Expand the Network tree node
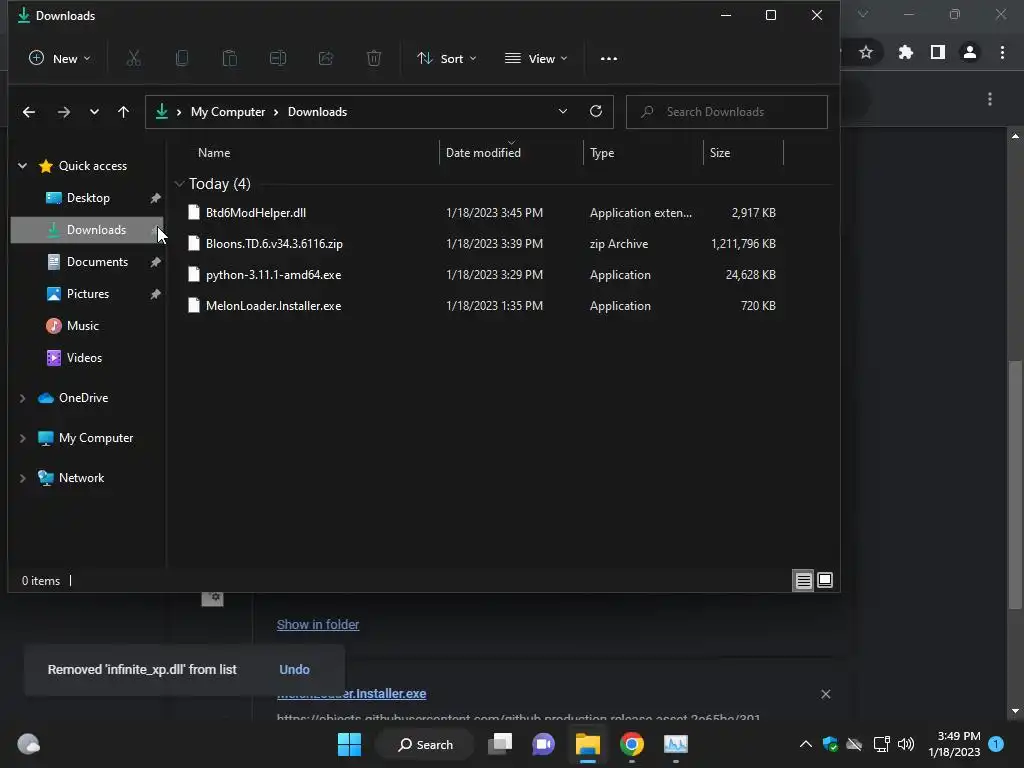This screenshot has height=768, width=1024. [23, 478]
